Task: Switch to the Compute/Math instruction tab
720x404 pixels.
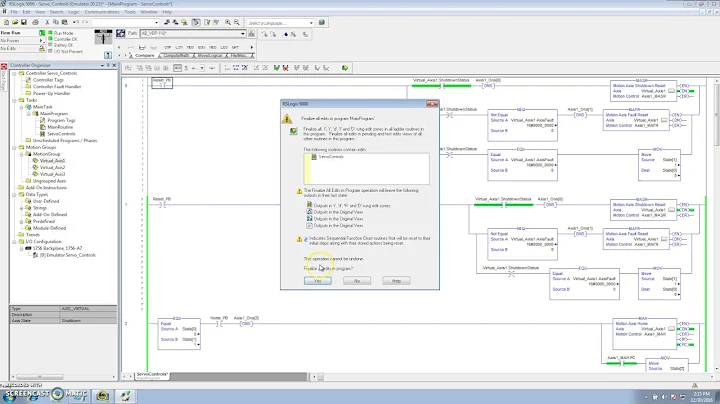Action: coord(176,56)
